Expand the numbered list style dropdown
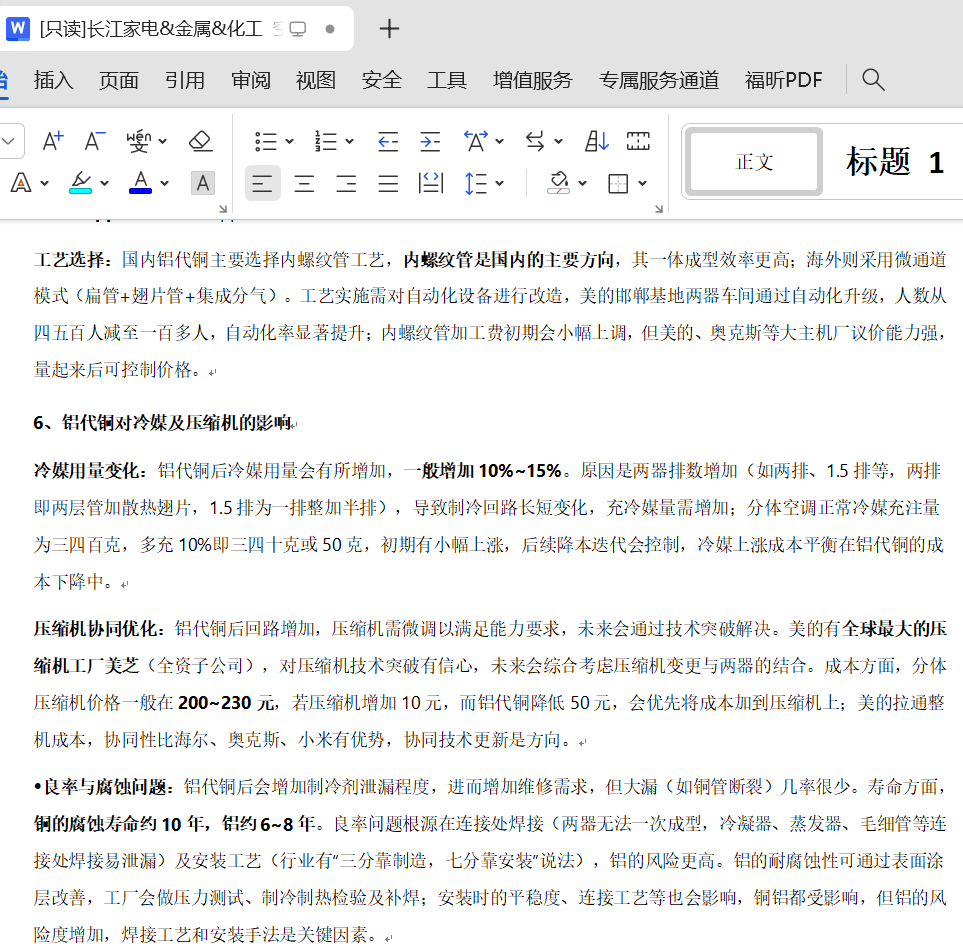 [349, 142]
